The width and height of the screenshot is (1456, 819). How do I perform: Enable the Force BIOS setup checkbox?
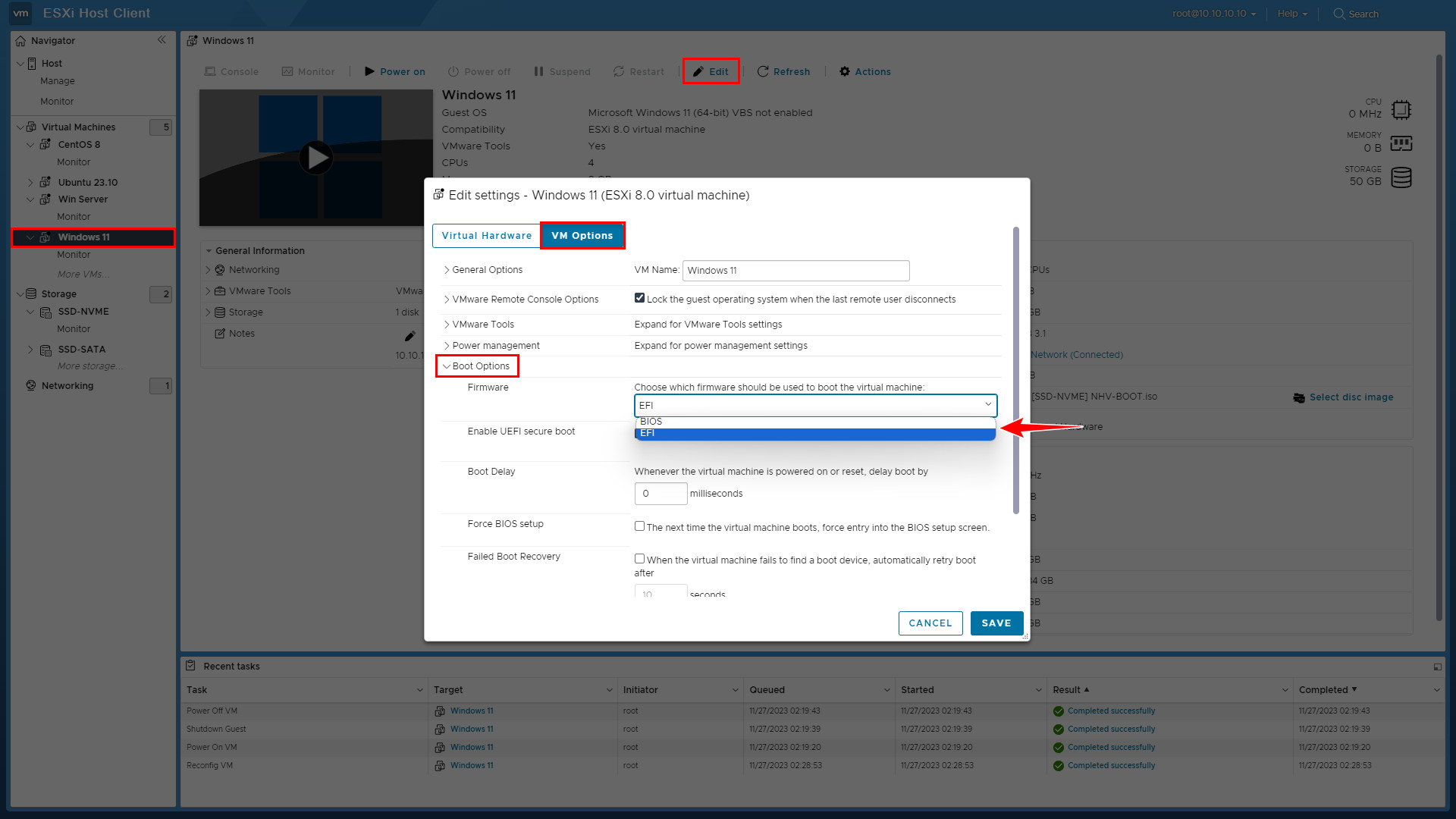point(639,526)
